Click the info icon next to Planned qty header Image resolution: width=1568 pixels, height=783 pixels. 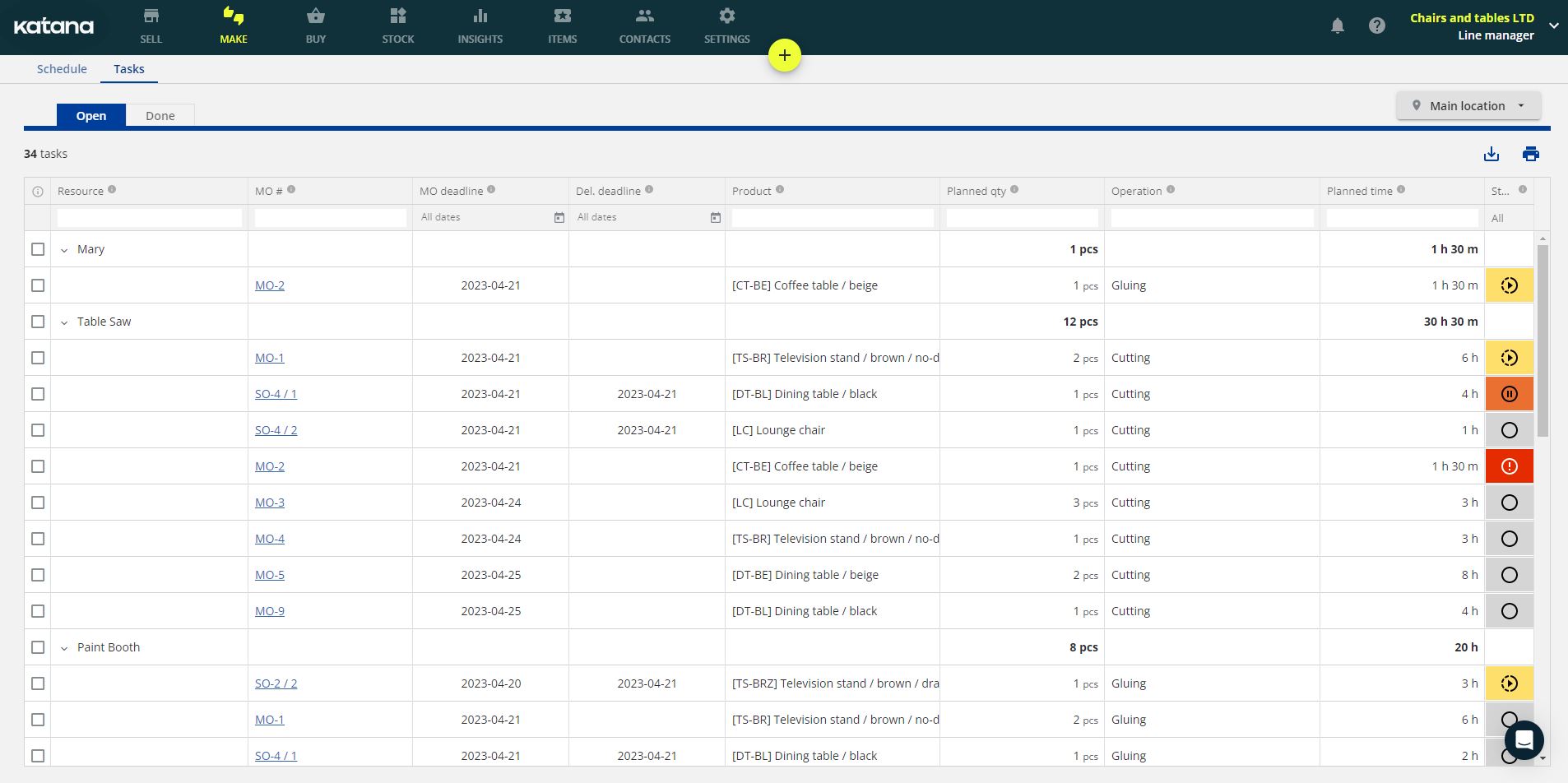coord(1014,190)
